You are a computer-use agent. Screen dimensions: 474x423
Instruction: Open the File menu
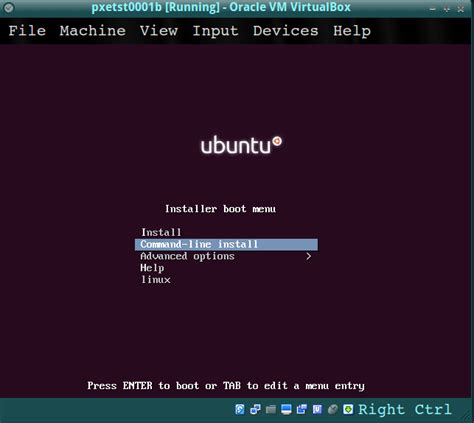(27, 31)
